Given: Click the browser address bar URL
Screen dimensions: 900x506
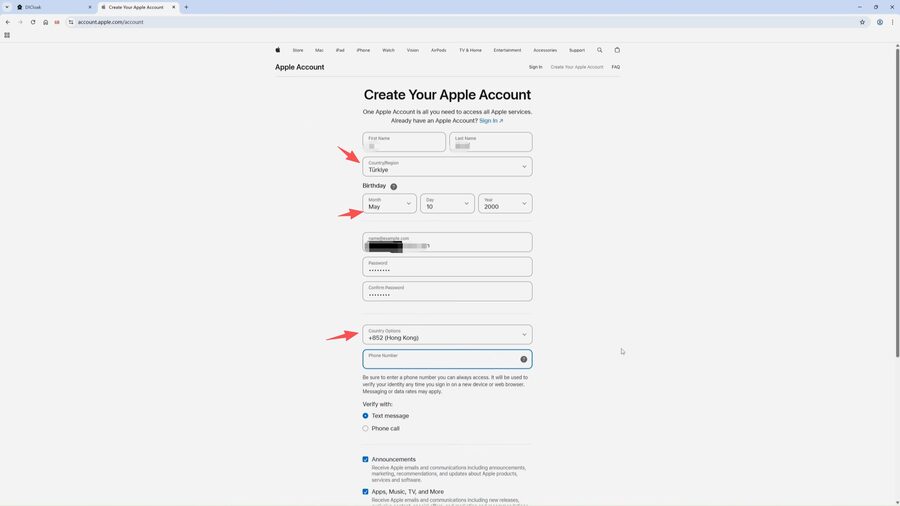Looking at the screenshot, I should click(x=110, y=22).
